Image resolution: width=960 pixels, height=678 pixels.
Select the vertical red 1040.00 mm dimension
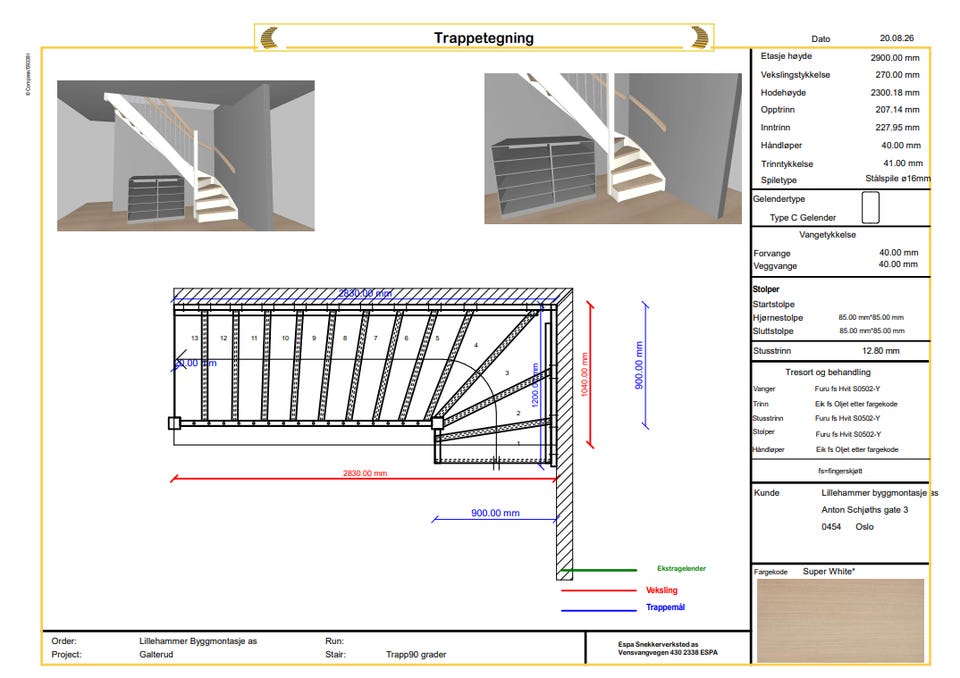click(584, 375)
